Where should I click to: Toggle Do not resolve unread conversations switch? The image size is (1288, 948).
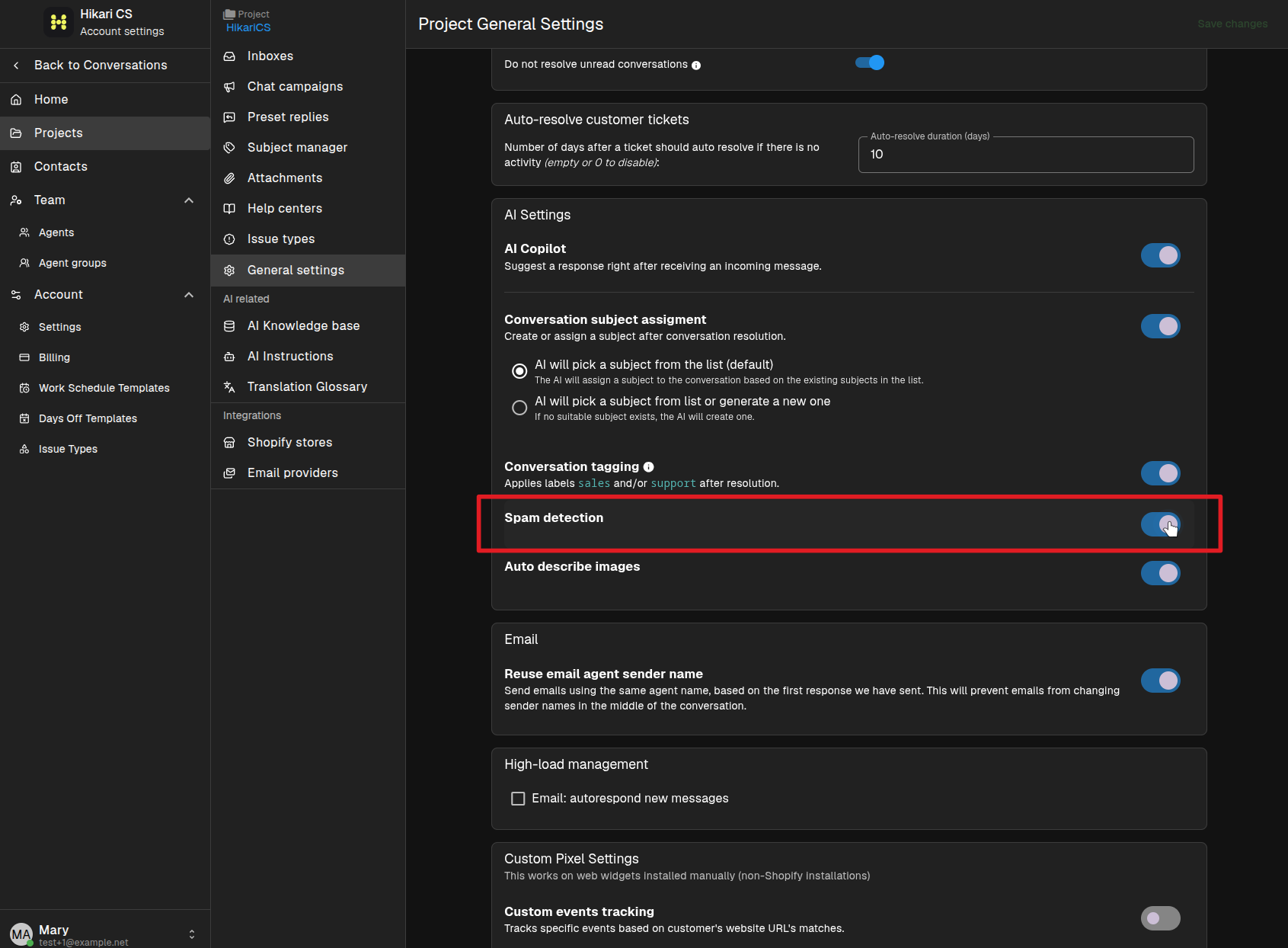870,62
